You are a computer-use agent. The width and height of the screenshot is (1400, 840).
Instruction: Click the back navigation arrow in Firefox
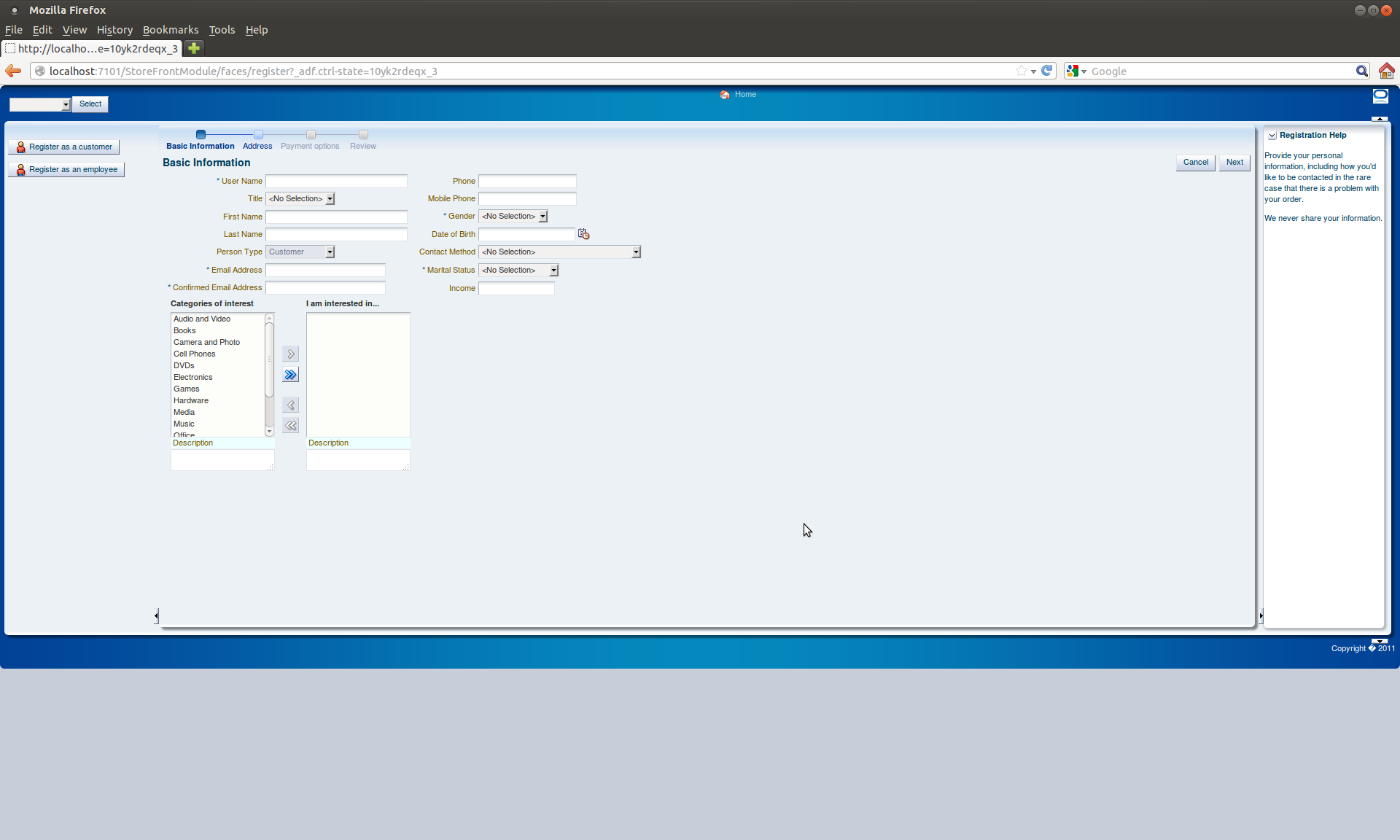point(13,71)
